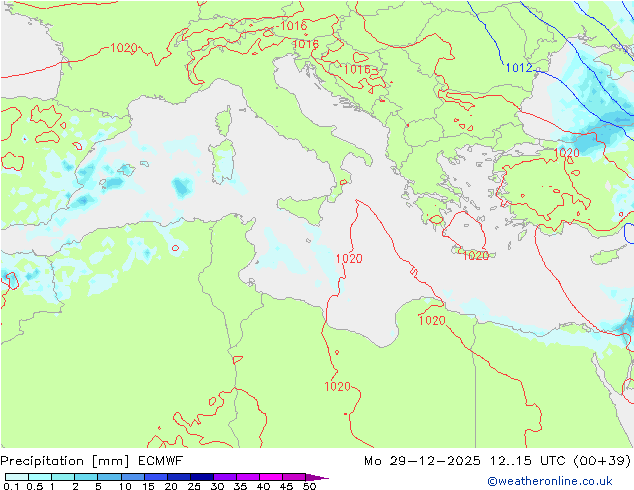The width and height of the screenshot is (634, 490).
Task: Click the topmost 1016 label over the Alps
Action: (294, 26)
